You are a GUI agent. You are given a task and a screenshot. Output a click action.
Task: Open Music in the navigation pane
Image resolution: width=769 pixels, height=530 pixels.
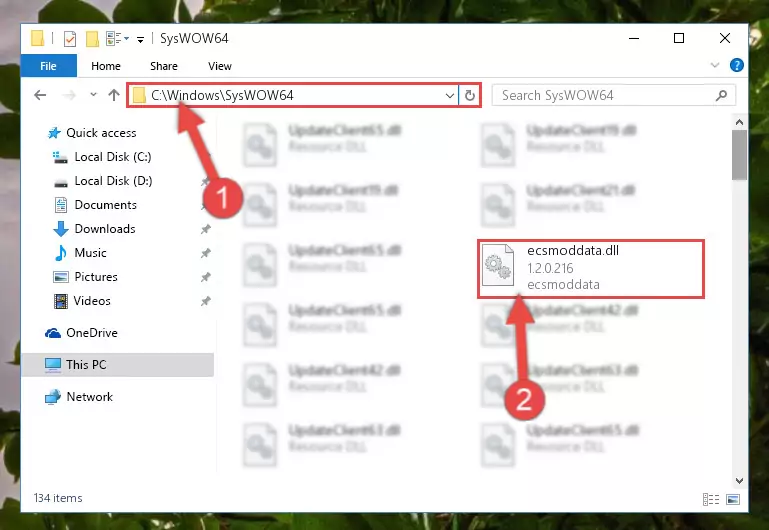90,253
